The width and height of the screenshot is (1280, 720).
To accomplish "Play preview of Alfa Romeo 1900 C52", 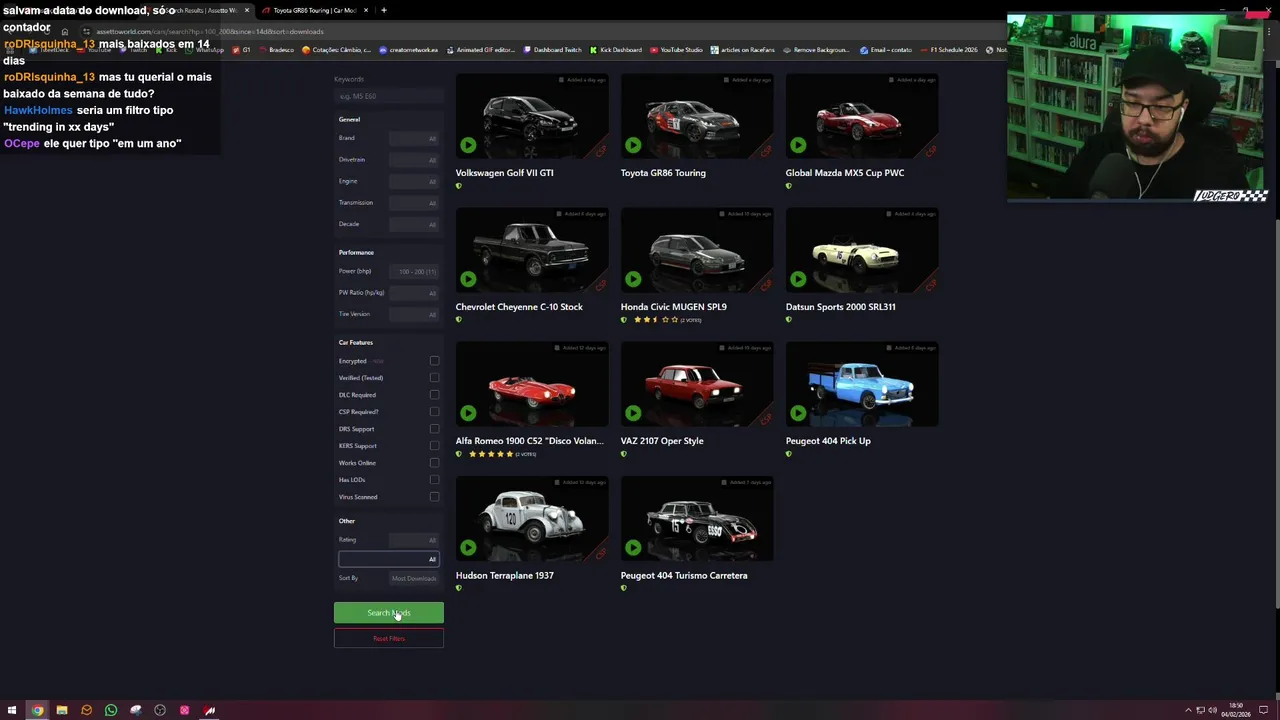I will (468, 413).
